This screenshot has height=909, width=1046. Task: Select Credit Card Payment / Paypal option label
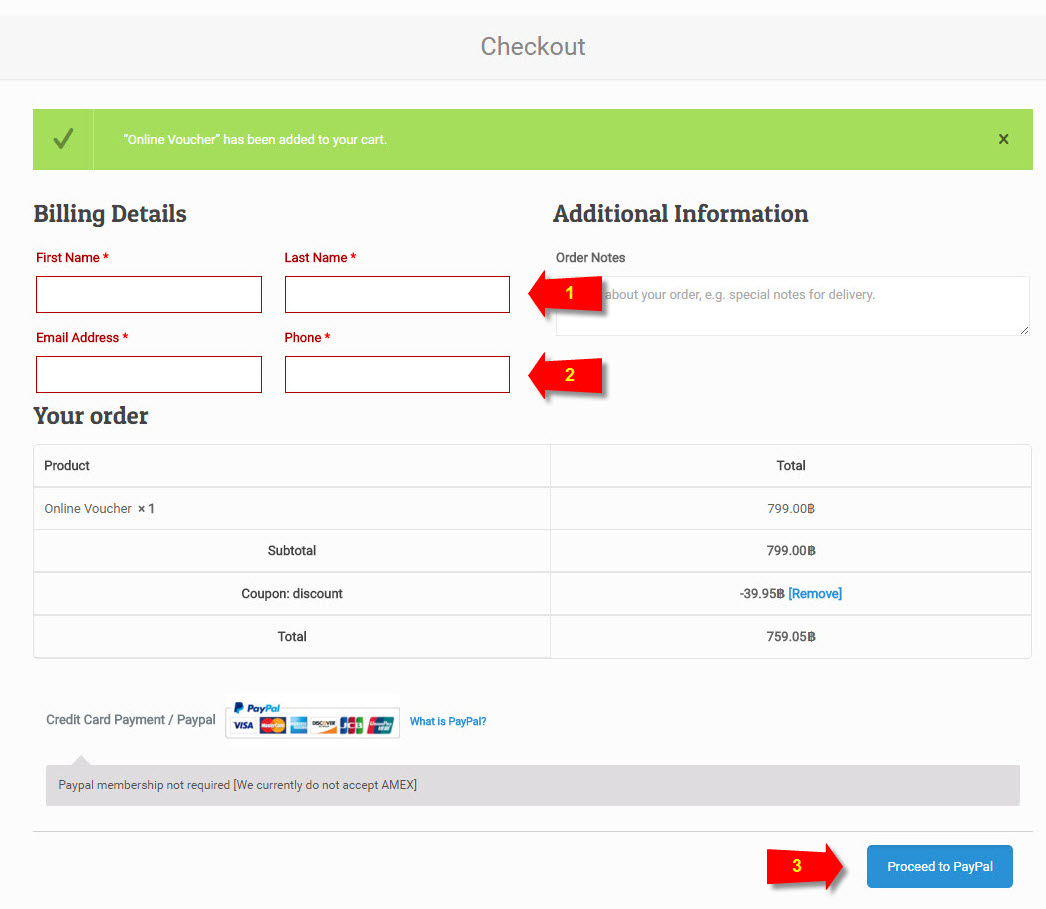131,720
